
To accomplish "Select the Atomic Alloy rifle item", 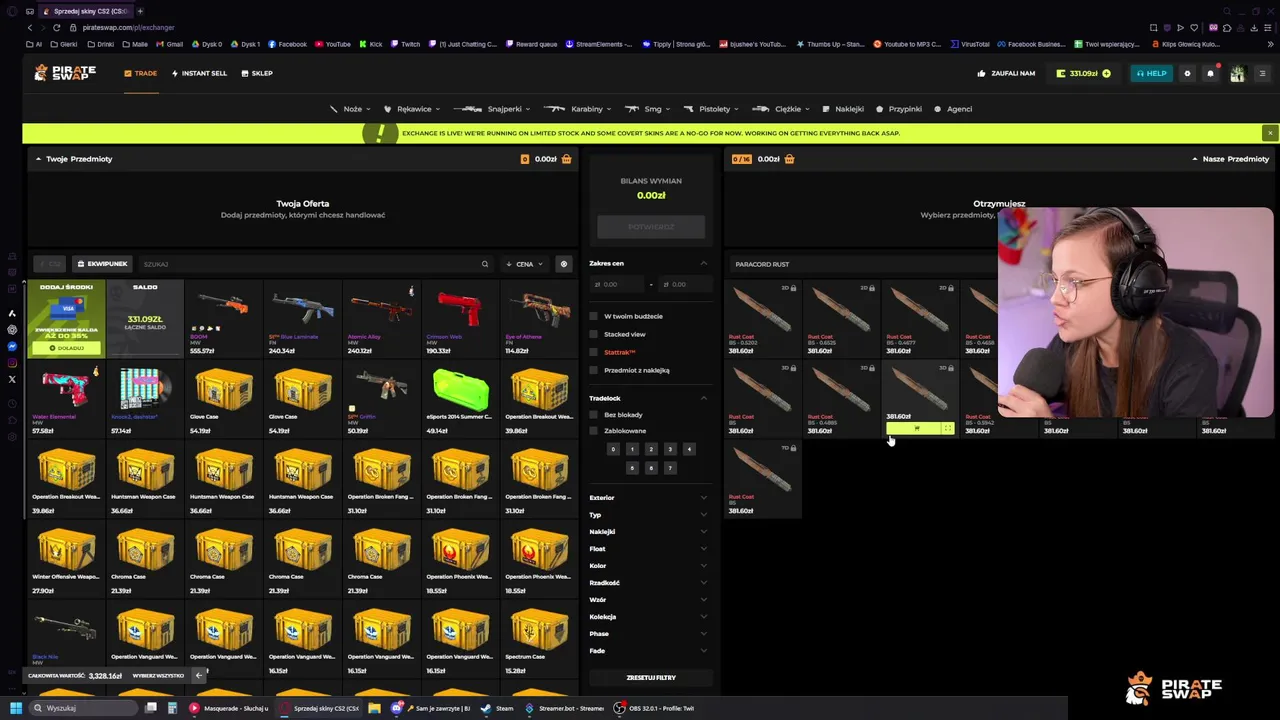I will click(x=381, y=318).
